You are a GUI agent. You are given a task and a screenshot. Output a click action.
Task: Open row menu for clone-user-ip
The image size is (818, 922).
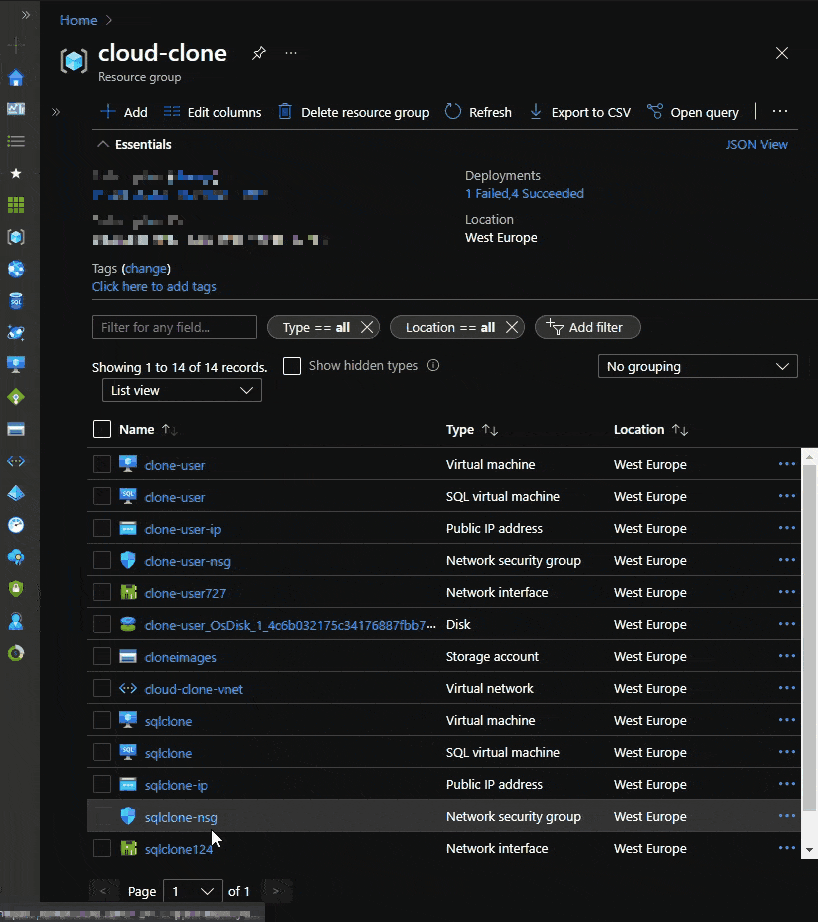(x=786, y=528)
